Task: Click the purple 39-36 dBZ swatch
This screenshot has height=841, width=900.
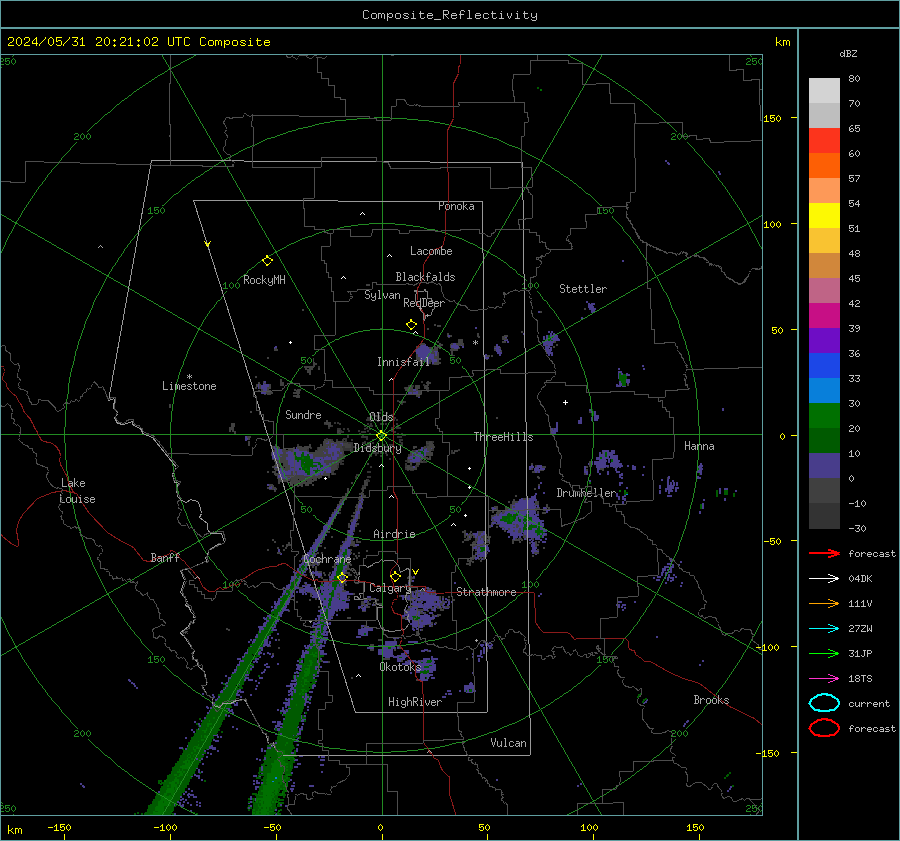Action: (824, 341)
